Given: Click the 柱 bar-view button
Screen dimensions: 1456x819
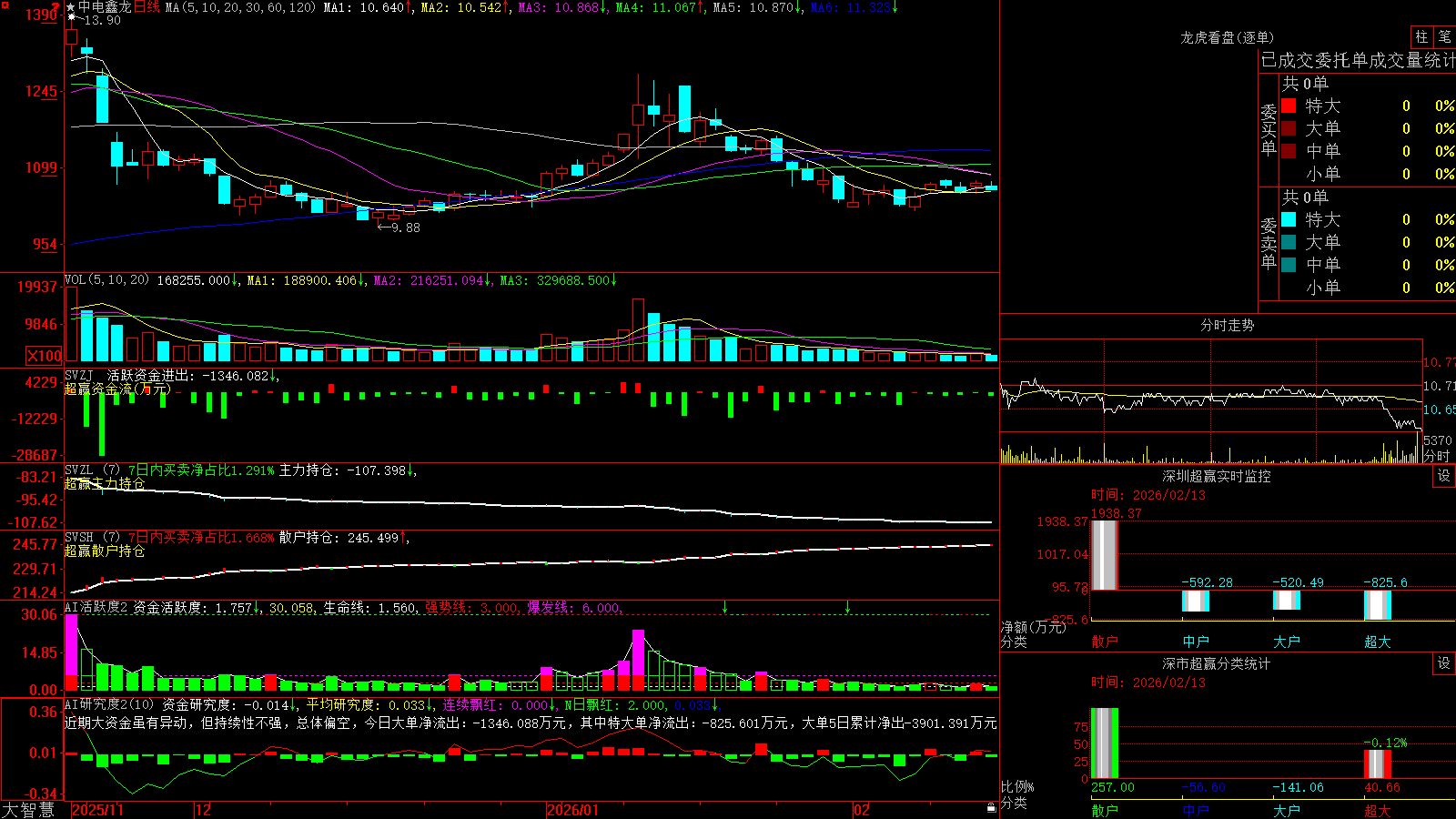Looking at the screenshot, I should click(1421, 36).
